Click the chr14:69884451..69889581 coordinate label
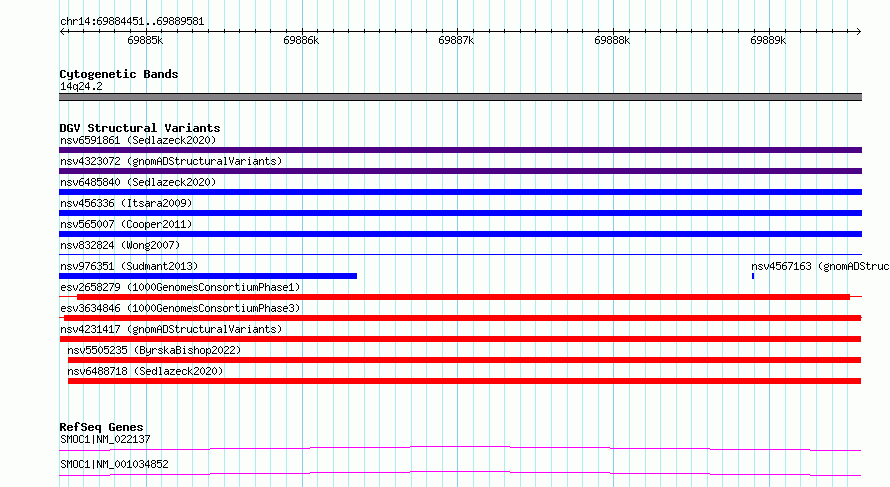 pyautogui.click(x=132, y=22)
